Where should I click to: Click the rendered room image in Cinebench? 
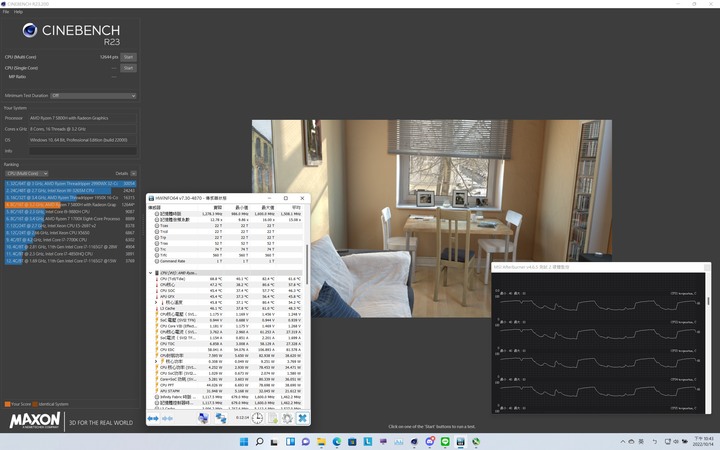[x=432, y=219]
